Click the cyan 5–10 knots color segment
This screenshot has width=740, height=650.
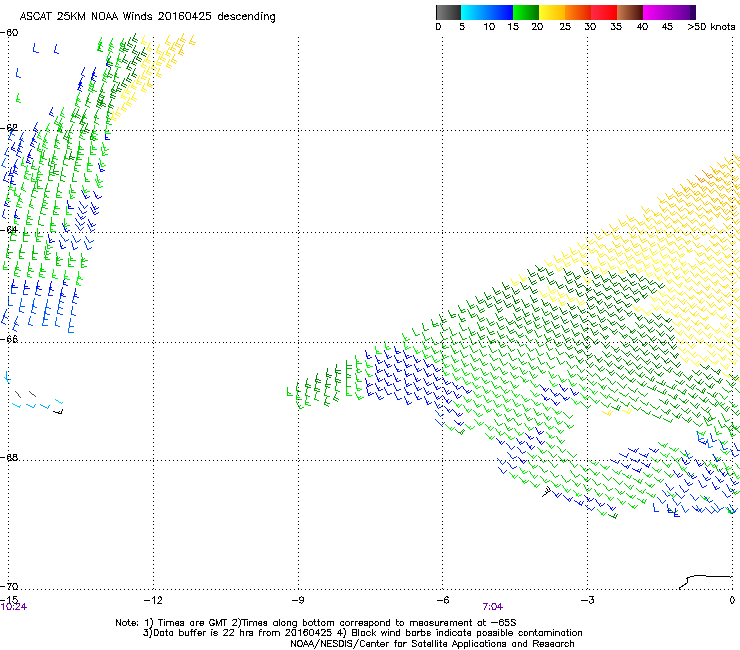(x=474, y=12)
